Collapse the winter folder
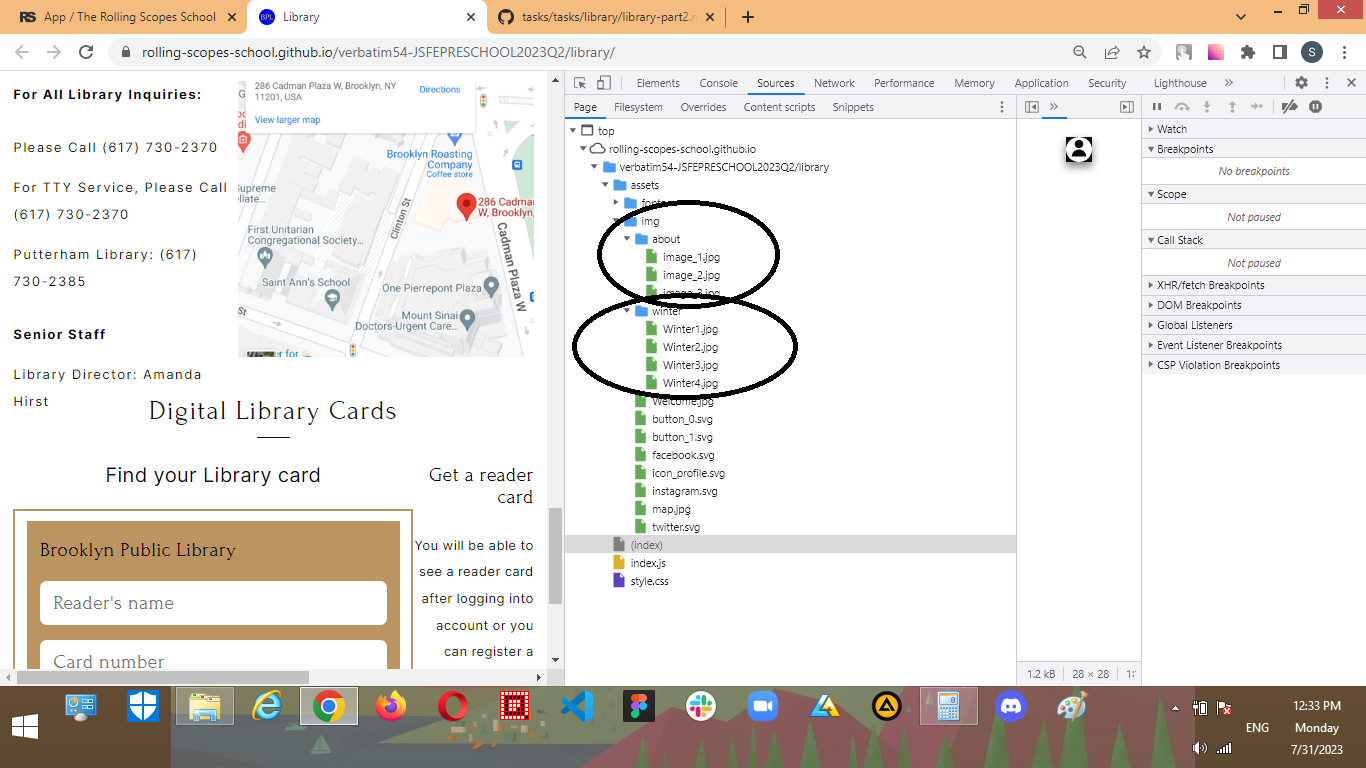Image resolution: width=1366 pixels, height=768 pixels. coord(628,311)
